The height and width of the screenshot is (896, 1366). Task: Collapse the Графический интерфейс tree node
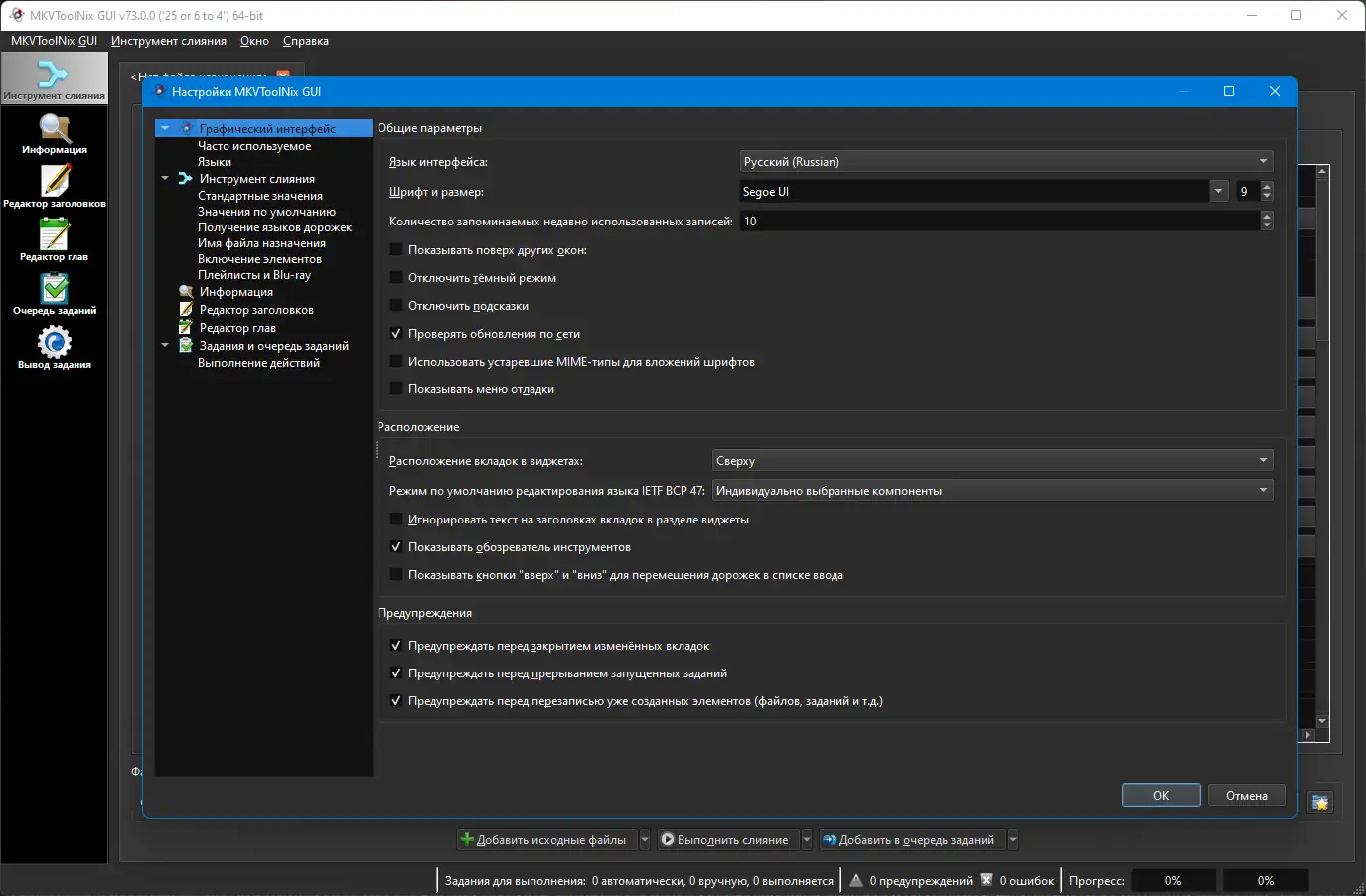(165, 128)
